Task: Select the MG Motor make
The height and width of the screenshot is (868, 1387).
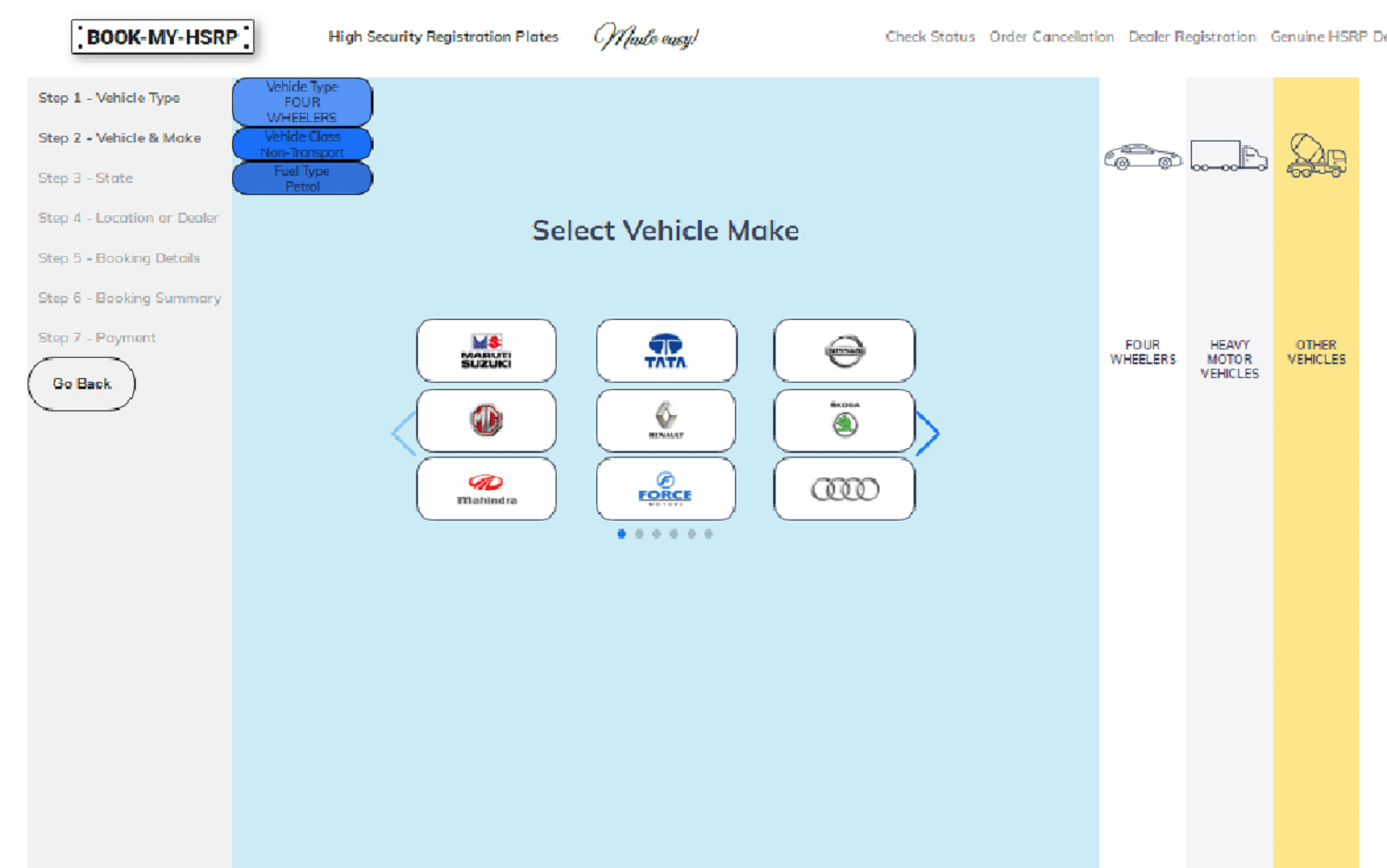Action: 485,421
